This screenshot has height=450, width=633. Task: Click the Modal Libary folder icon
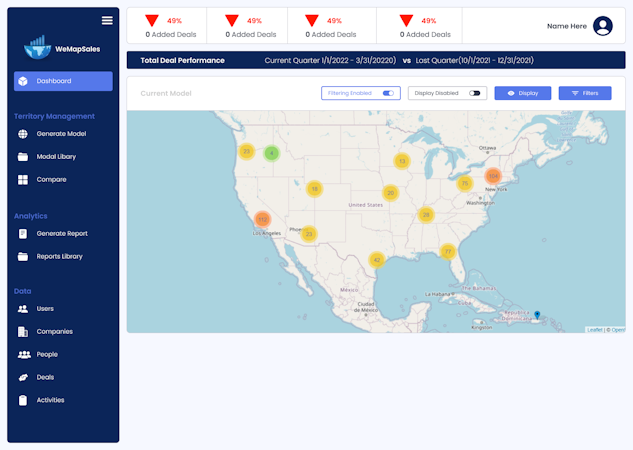click(23, 157)
